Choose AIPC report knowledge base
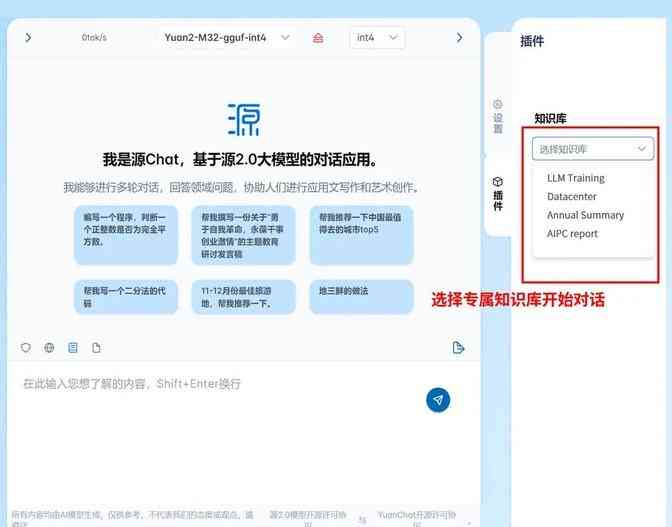This screenshot has width=672, height=527. coord(572,234)
